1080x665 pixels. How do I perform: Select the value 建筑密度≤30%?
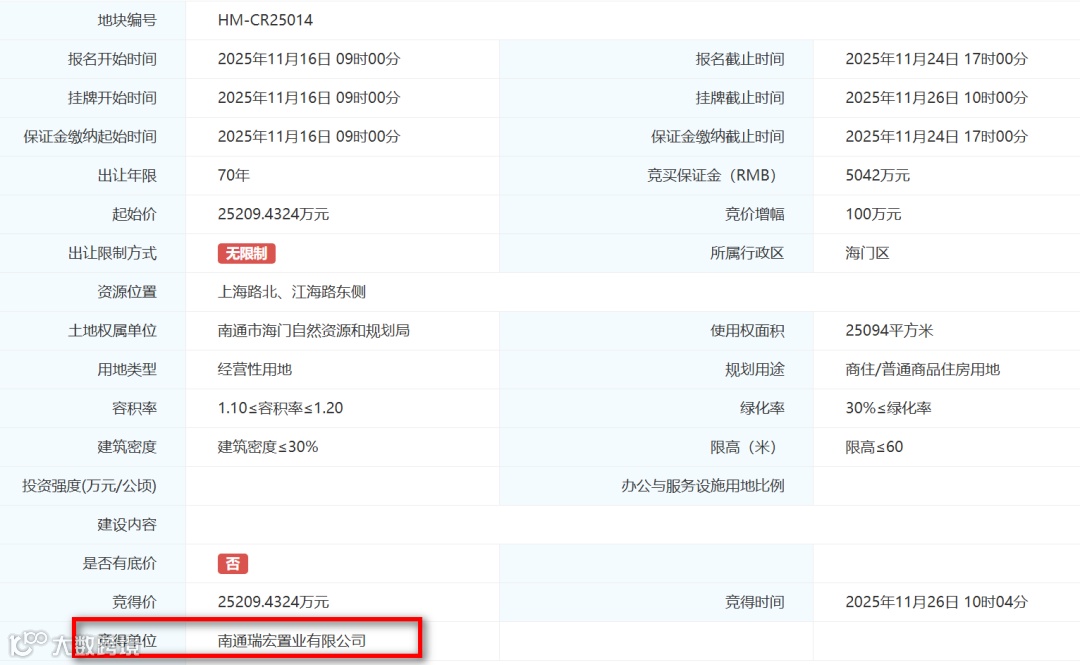click(268, 447)
